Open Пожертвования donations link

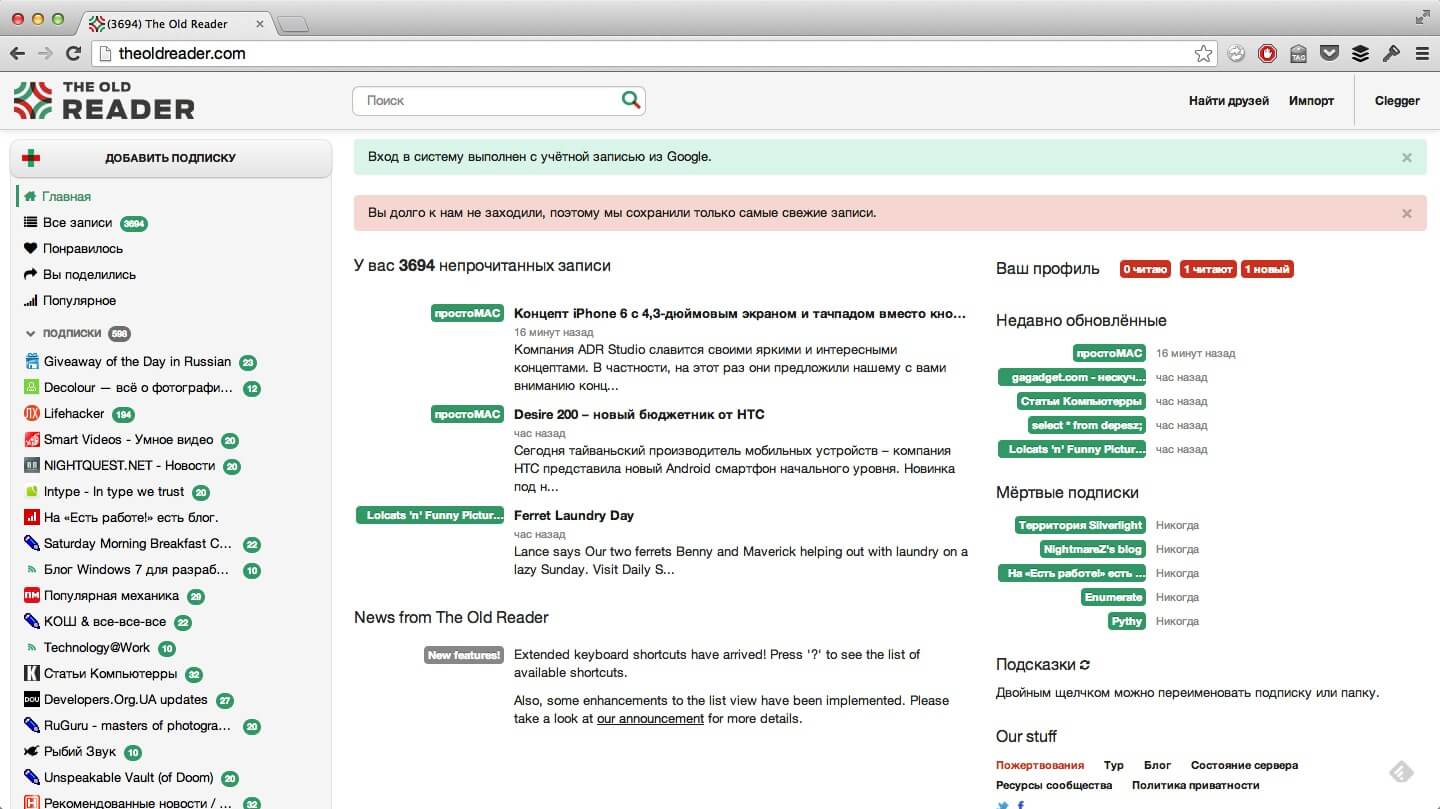tap(1040, 765)
